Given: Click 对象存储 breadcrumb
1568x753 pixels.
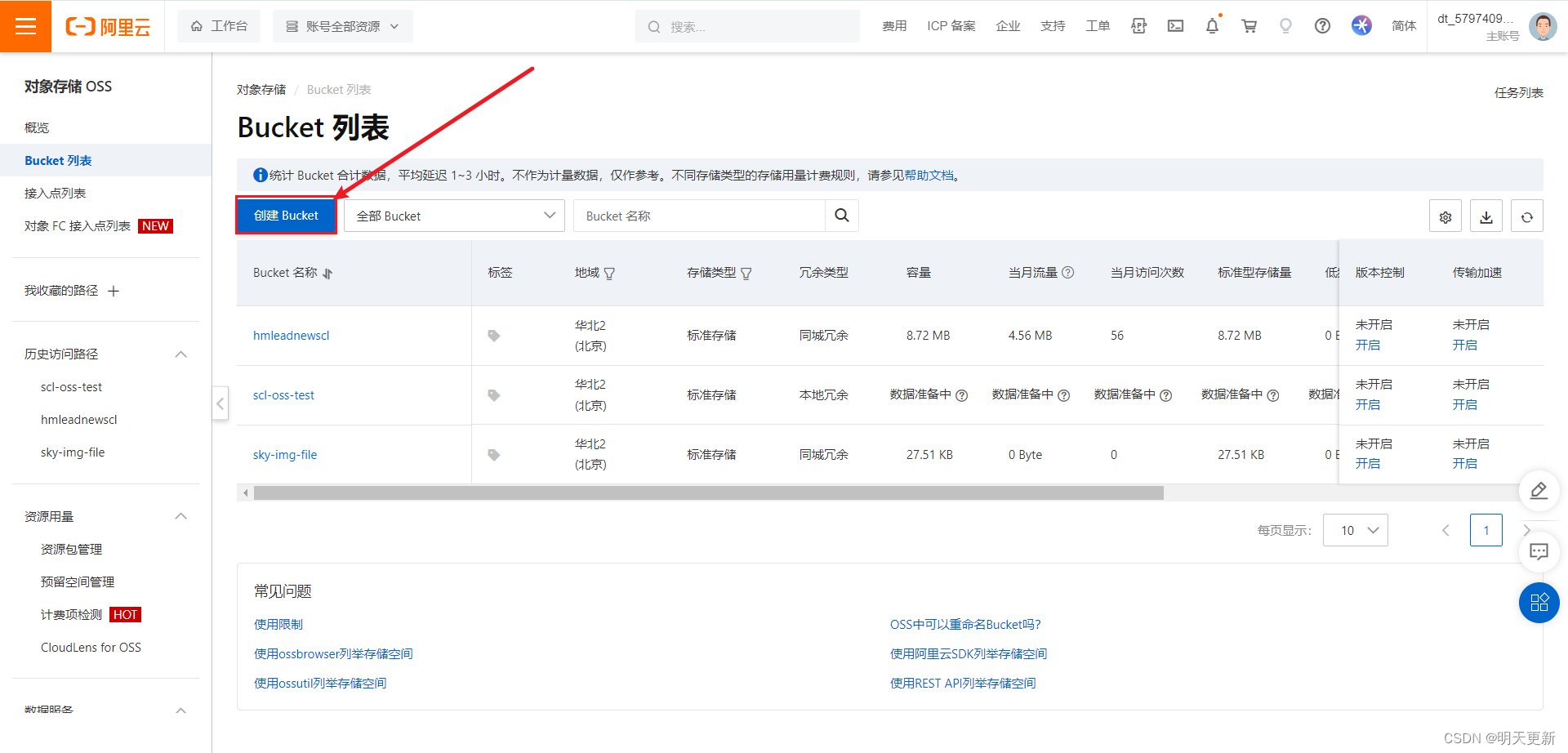Looking at the screenshot, I should [x=261, y=89].
